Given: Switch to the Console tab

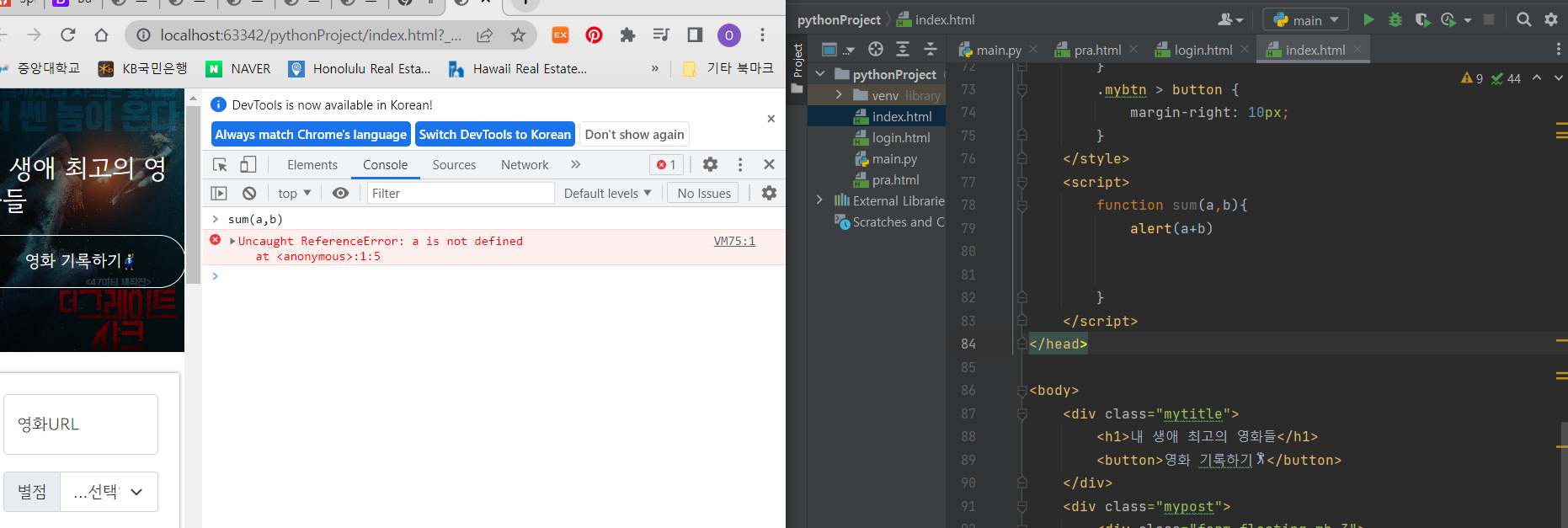Looking at the screenshot, I should pyautogui.click(x=385, y=164).
